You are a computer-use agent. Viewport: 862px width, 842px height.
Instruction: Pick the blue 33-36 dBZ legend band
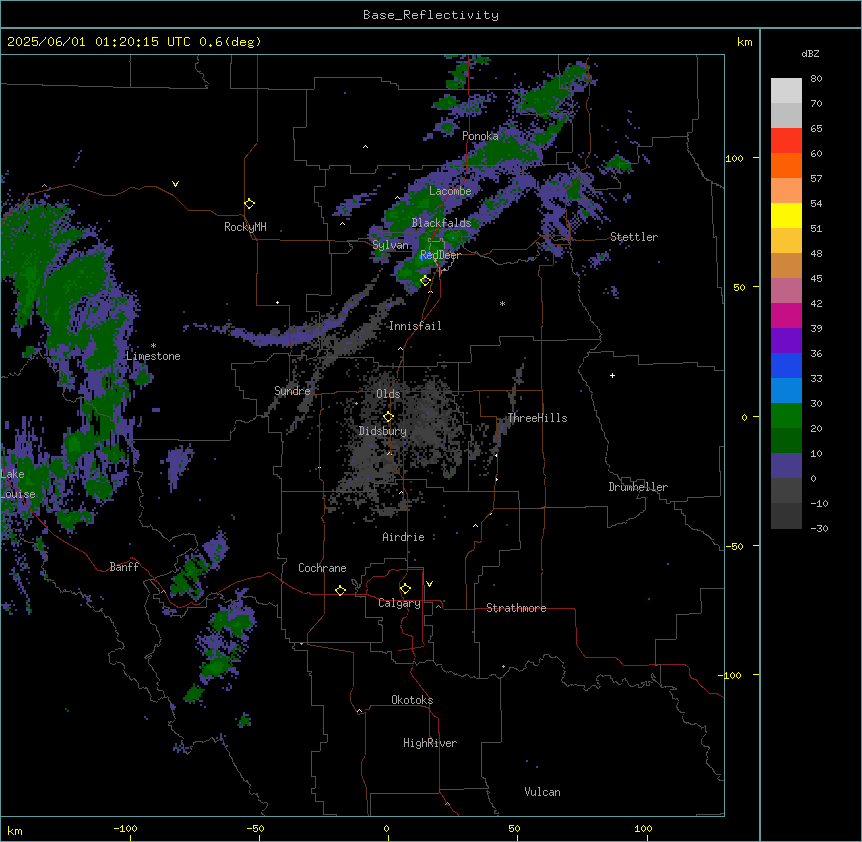point(786,365)
